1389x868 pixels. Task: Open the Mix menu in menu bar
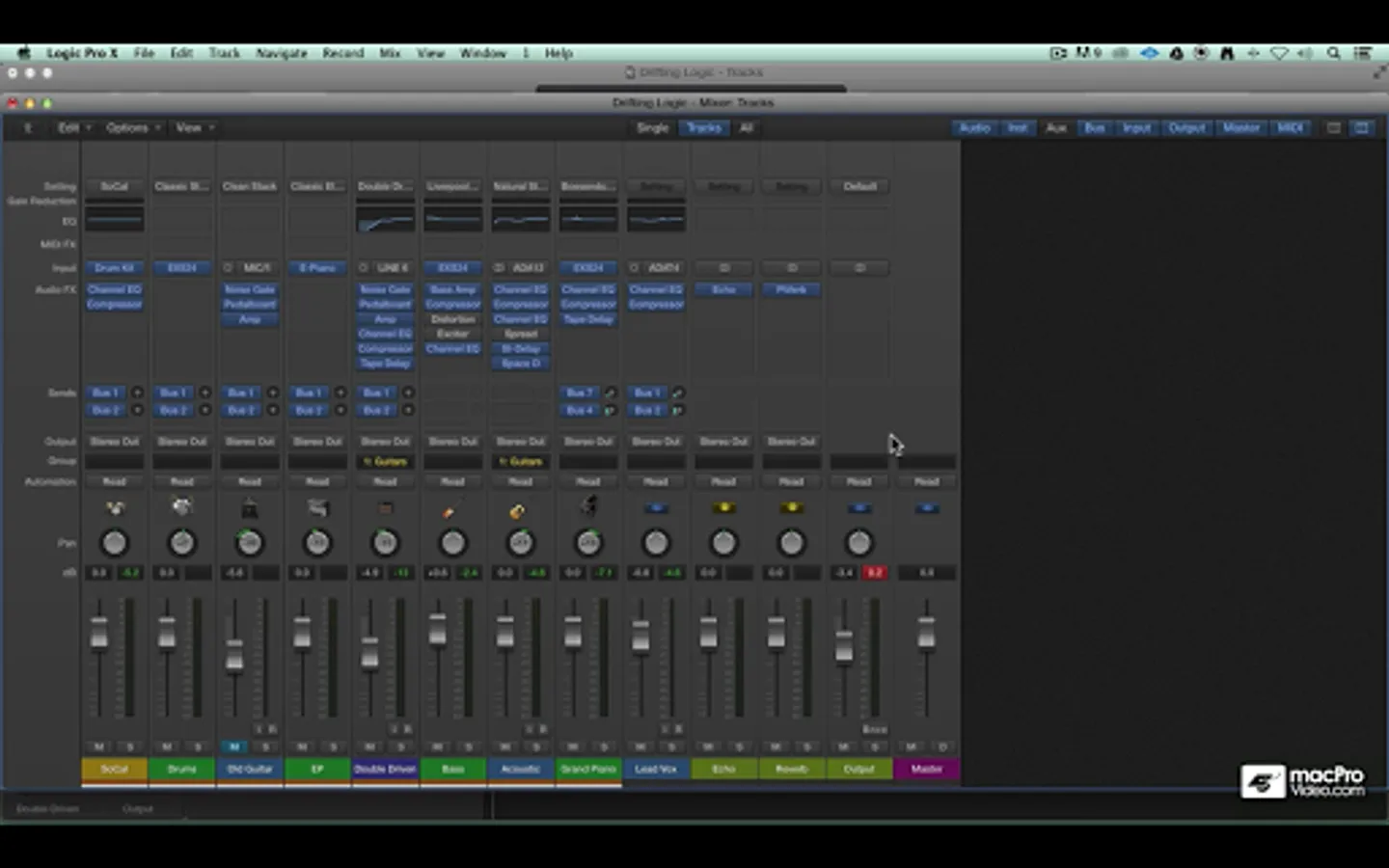pos(390,53)
